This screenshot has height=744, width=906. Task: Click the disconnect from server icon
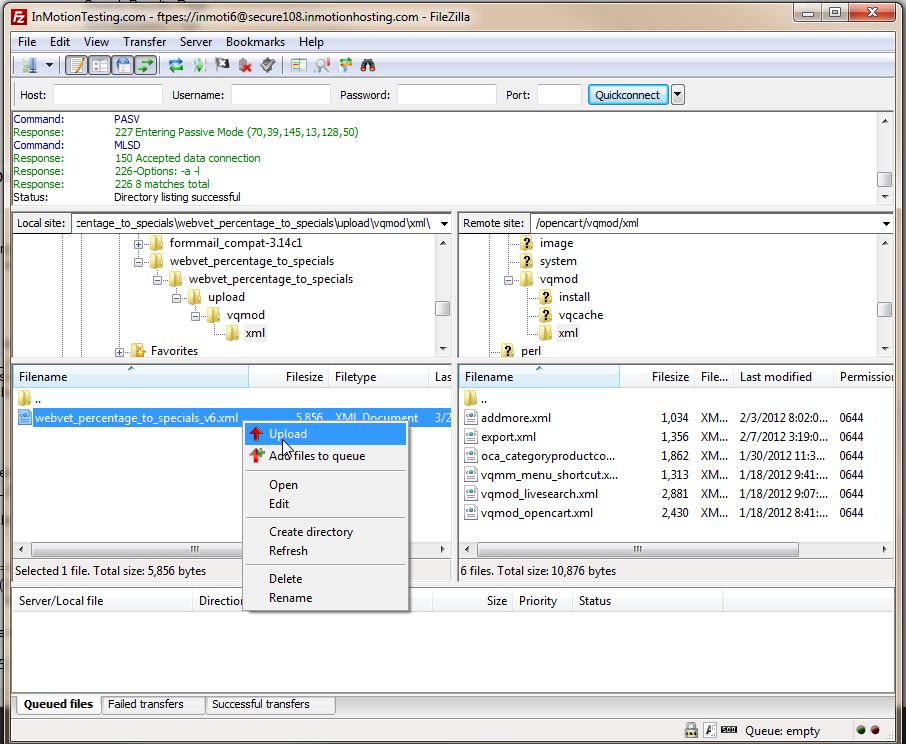pos(244,66)
